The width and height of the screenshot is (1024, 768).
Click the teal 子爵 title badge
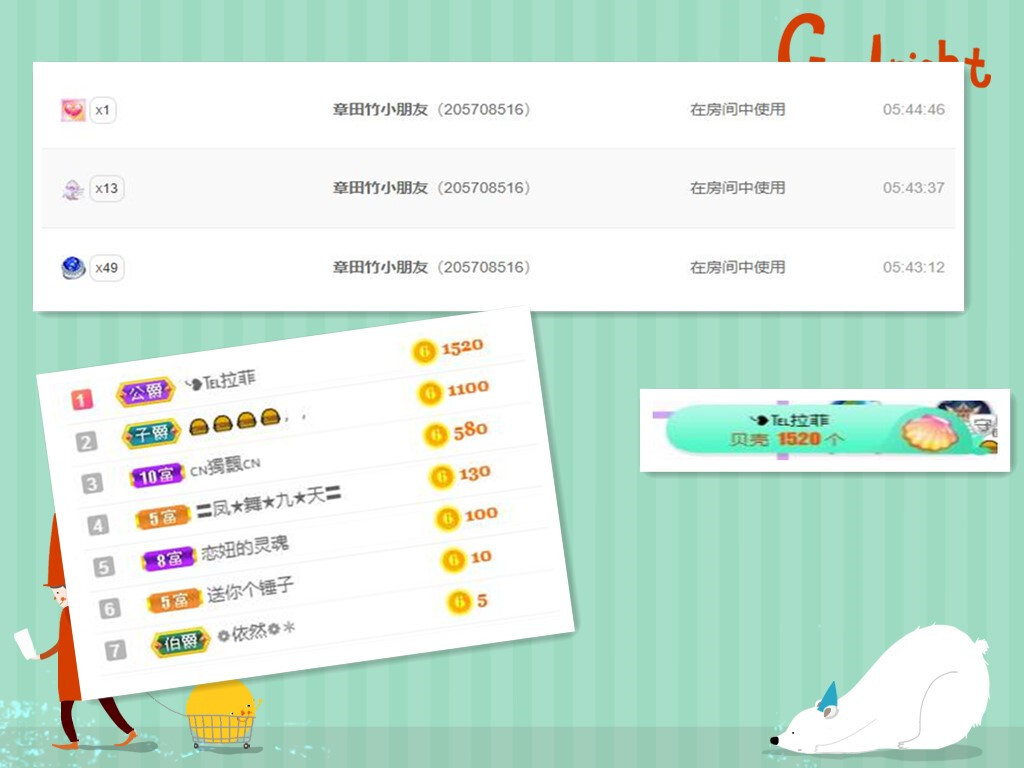pyautogui.click(x=152, y=433)
